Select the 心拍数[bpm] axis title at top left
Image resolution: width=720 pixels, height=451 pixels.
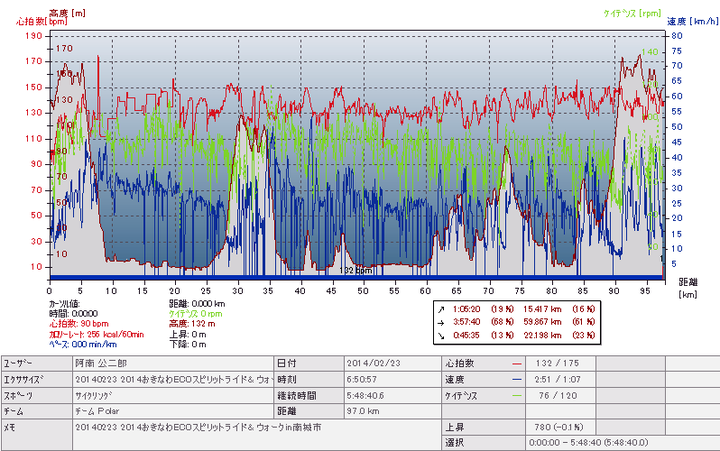pyautogui.click(x=42, y=21)
